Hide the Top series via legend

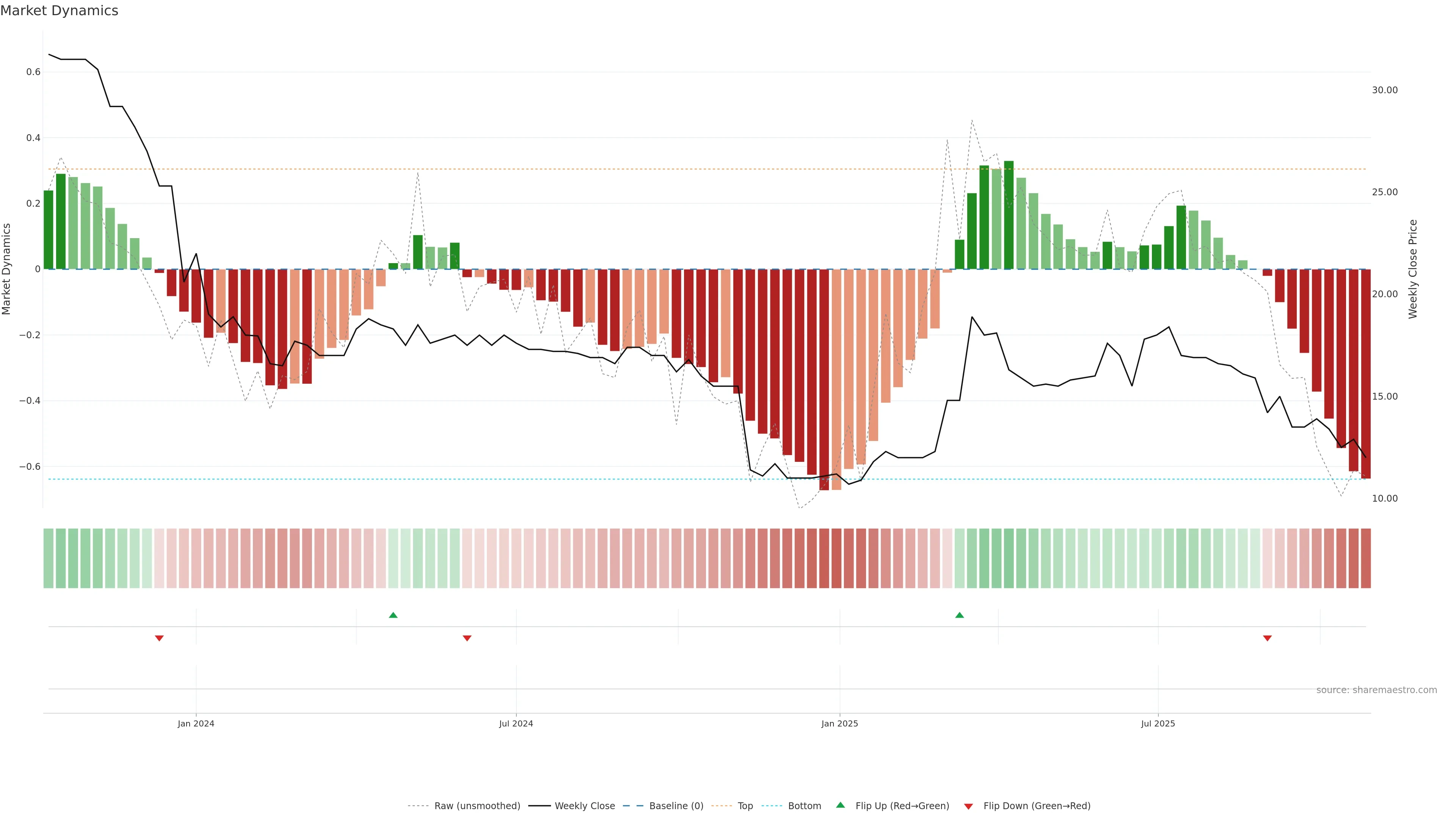click(745, 806)
